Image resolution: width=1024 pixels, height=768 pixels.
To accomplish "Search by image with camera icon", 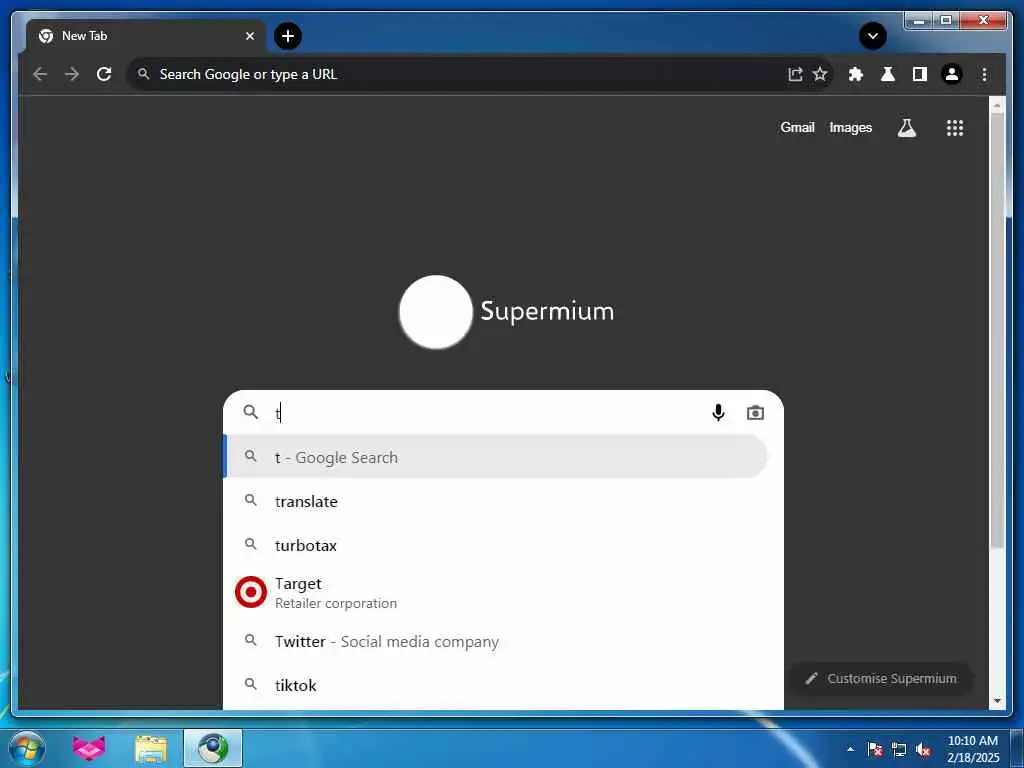I will 755,413.
